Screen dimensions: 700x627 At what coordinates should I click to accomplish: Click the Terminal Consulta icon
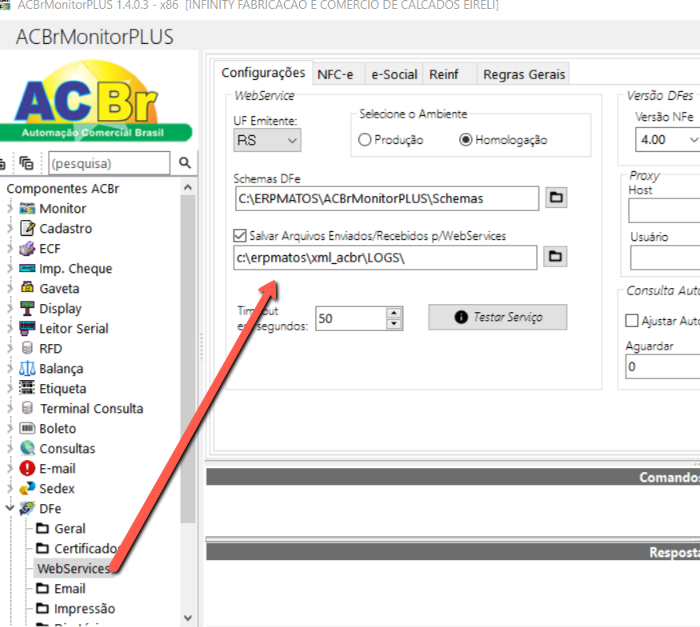pyautogui.click(x=27, y=408)
